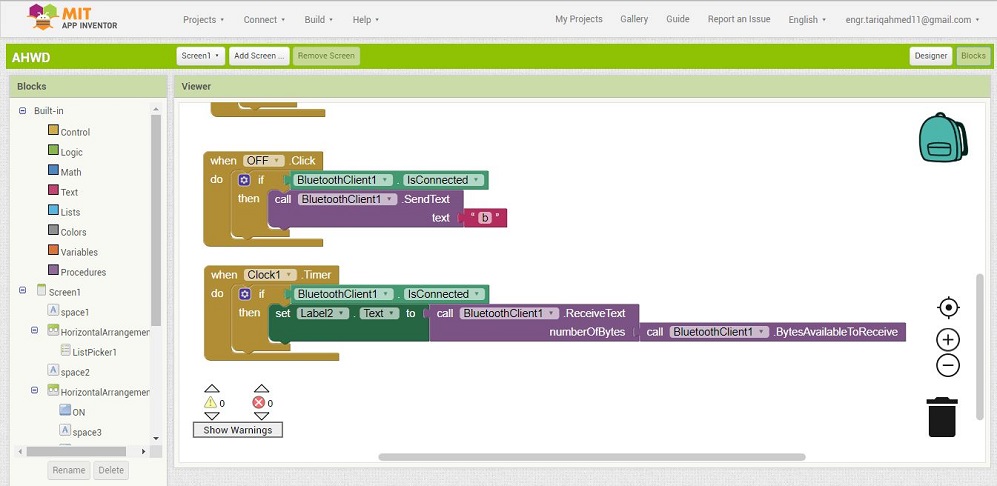Open the English language menu
This screenshot has width=997, height=486.
coord(807,20)
